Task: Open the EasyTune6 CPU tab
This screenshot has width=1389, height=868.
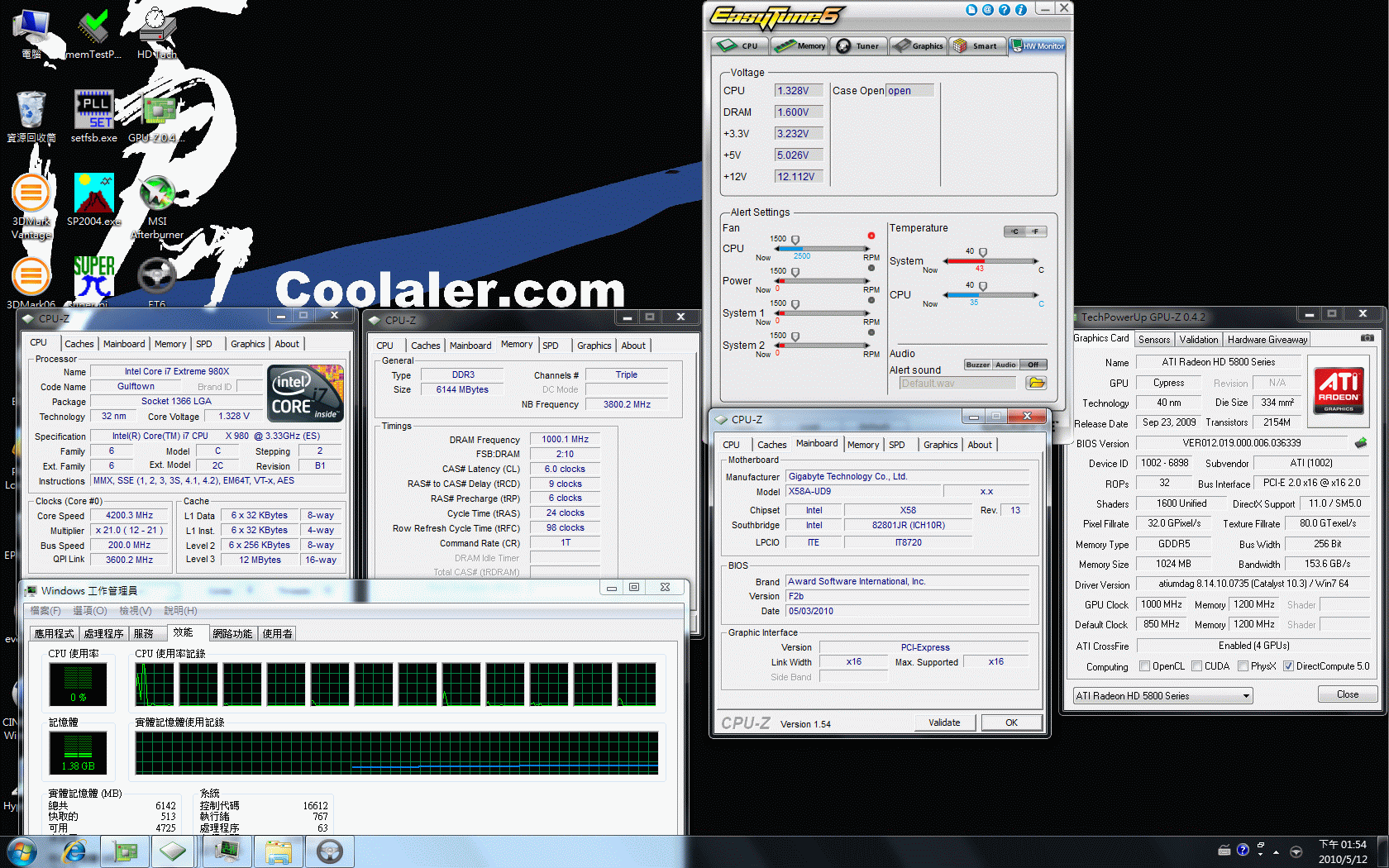Action: (x=739, y=45)
